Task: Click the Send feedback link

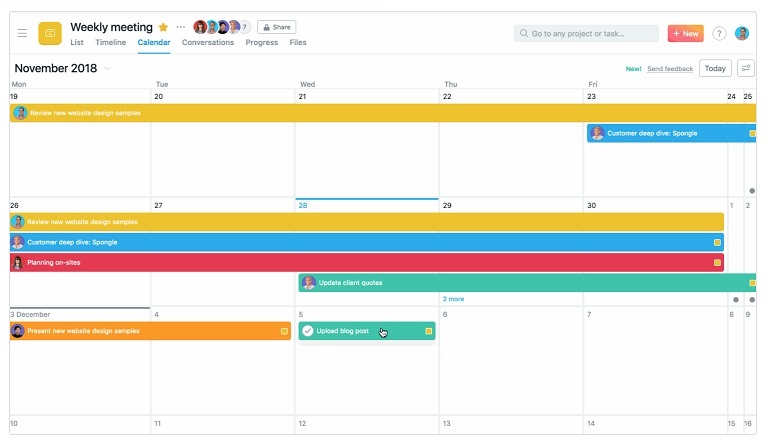Action: 670,69
